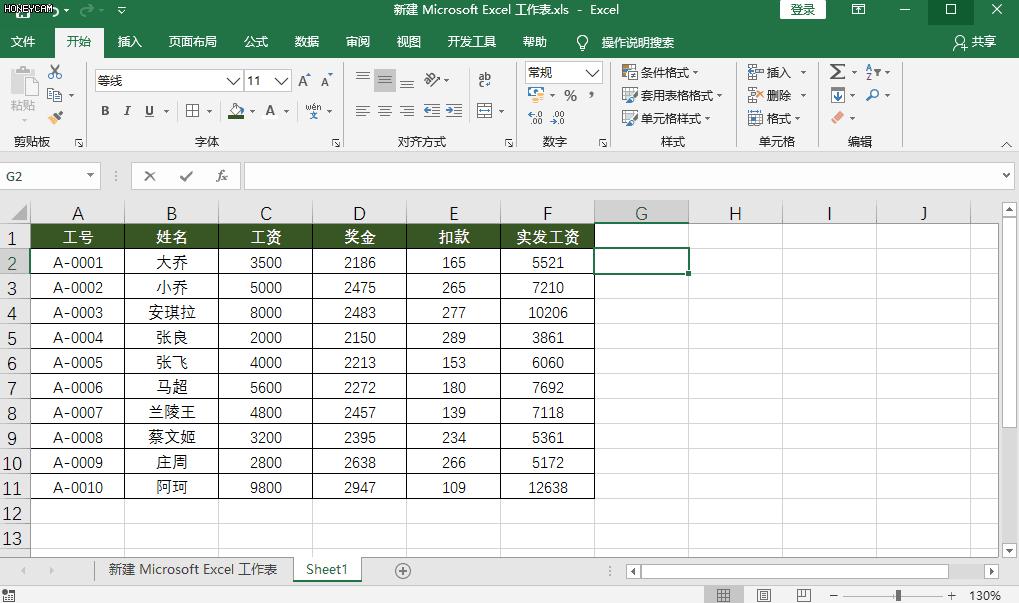Click the Wrap Text icon
Image resolution: width=1019 pixels, height=603 pixels.
[485, 81]
